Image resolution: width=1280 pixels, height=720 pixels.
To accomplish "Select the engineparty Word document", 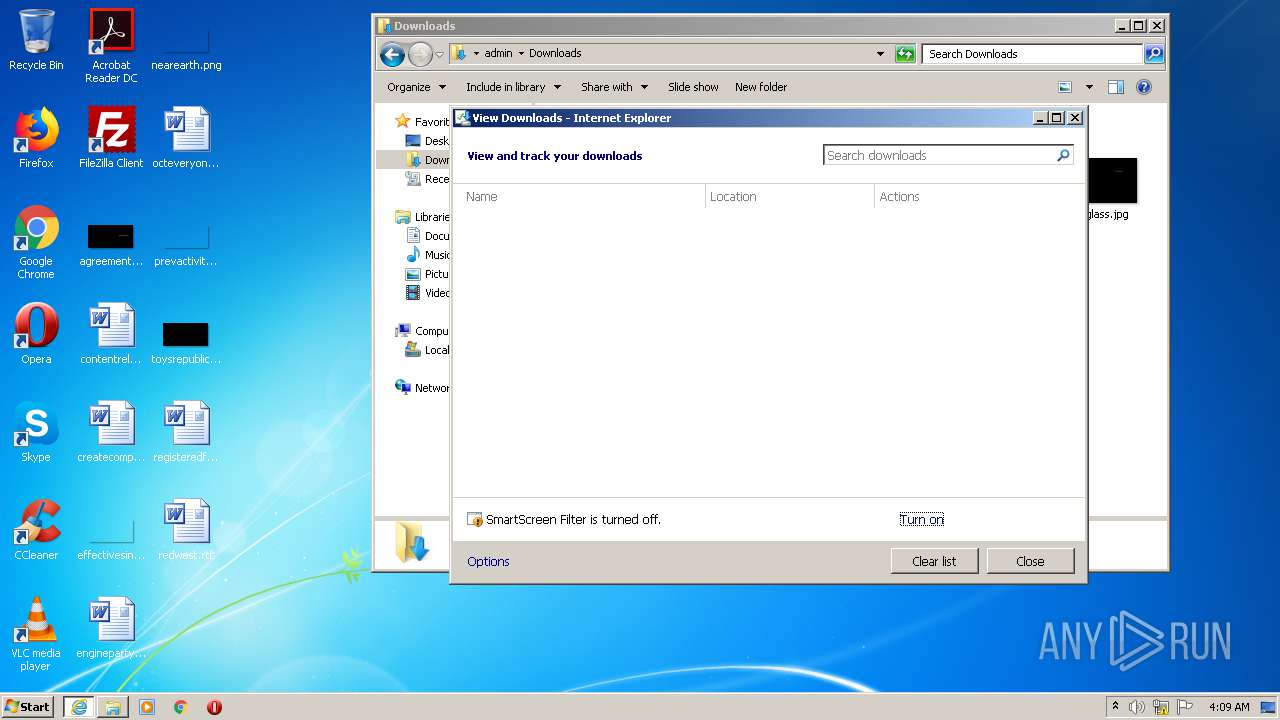I will pyautogui.click(x=111, y=628).
